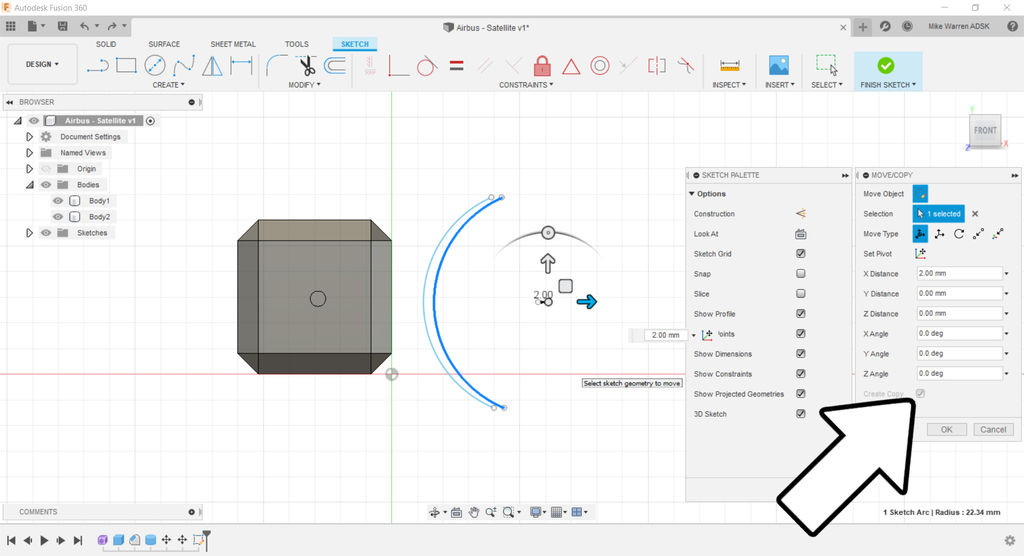Collapse the Bodies folder
This screenshot has height=556, width=1024.
(29, 185)
